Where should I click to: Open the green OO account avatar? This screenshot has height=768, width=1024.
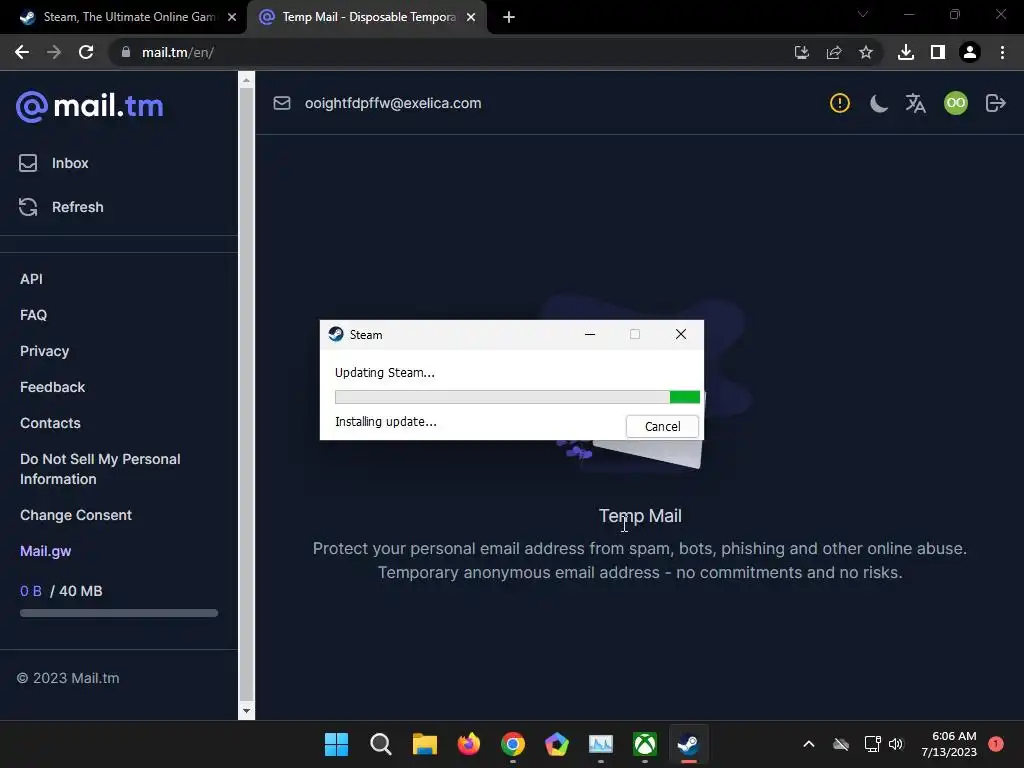[x=956, y=103]
